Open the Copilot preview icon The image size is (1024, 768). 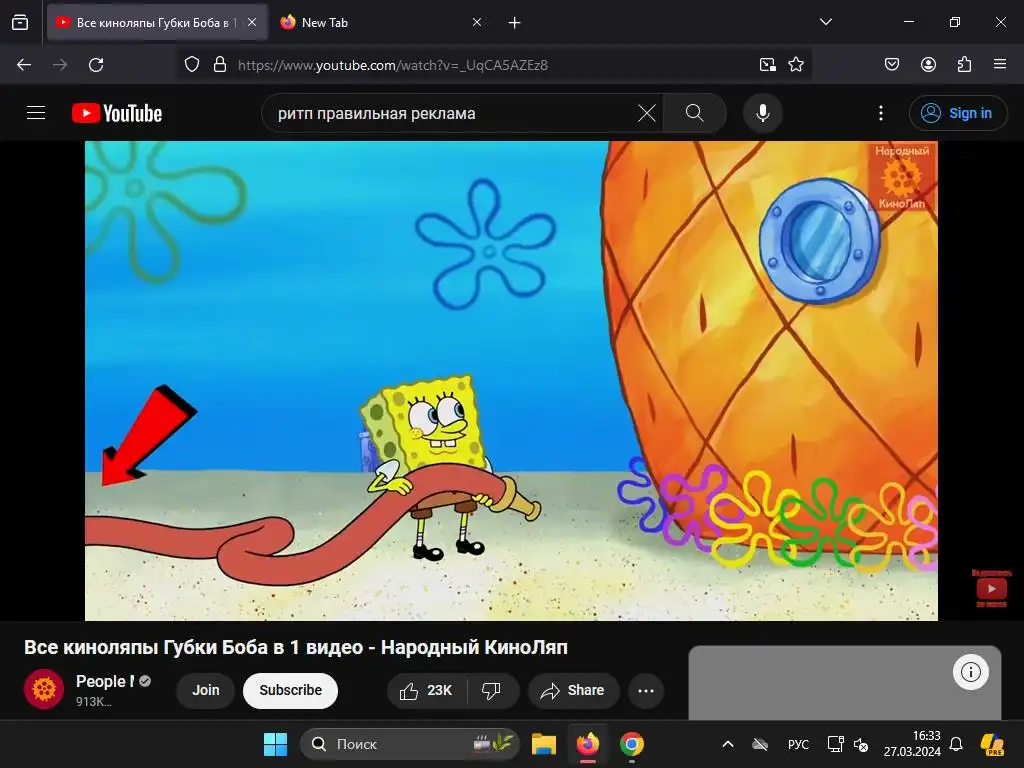pos(993,744)
